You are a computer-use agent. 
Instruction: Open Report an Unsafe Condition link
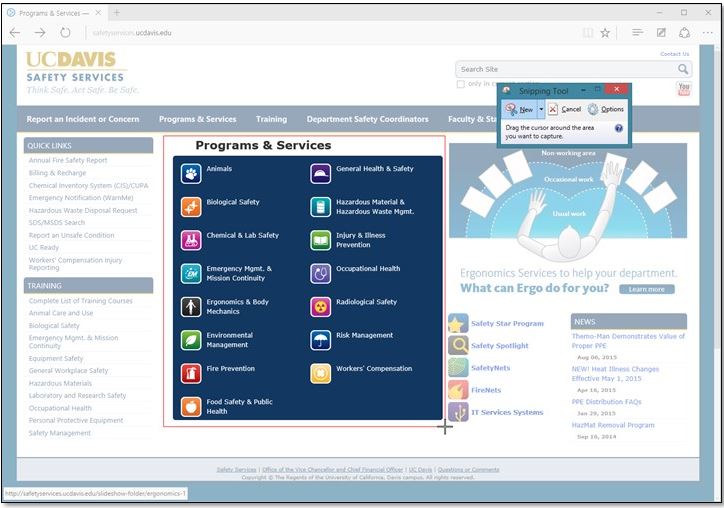pos(72,235)
